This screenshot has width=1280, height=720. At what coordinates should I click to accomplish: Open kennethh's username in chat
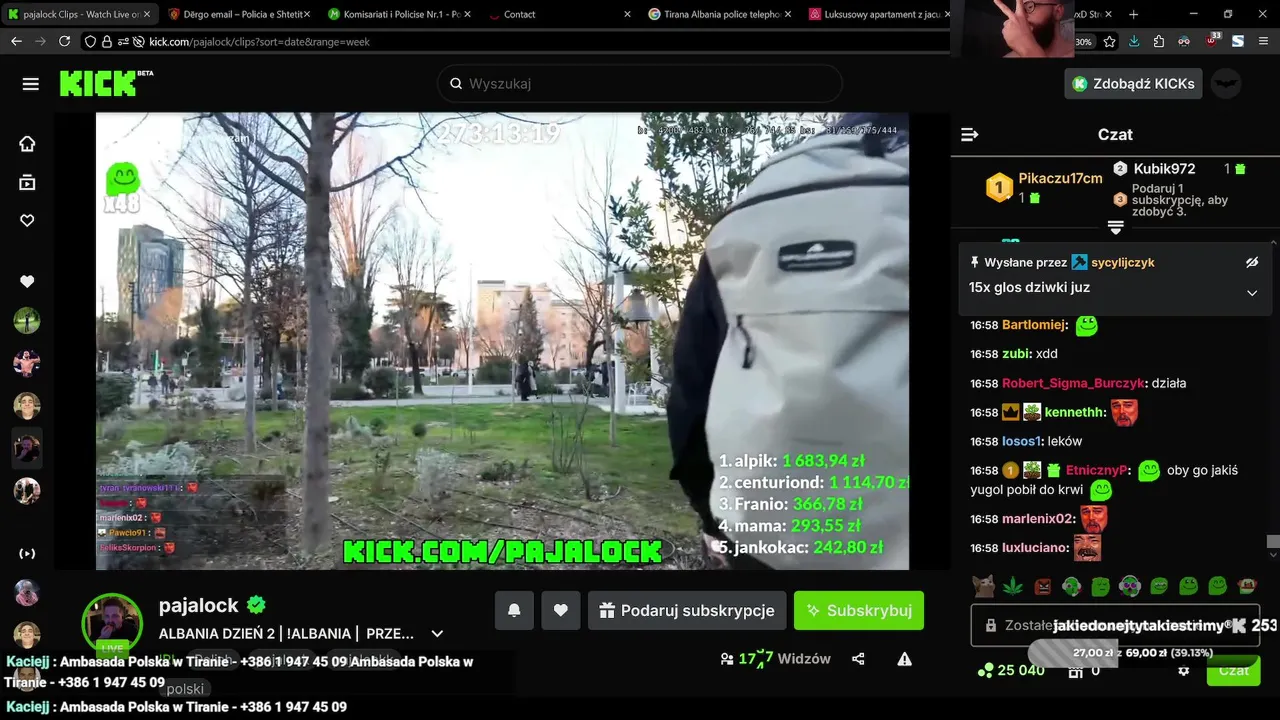1076,412
